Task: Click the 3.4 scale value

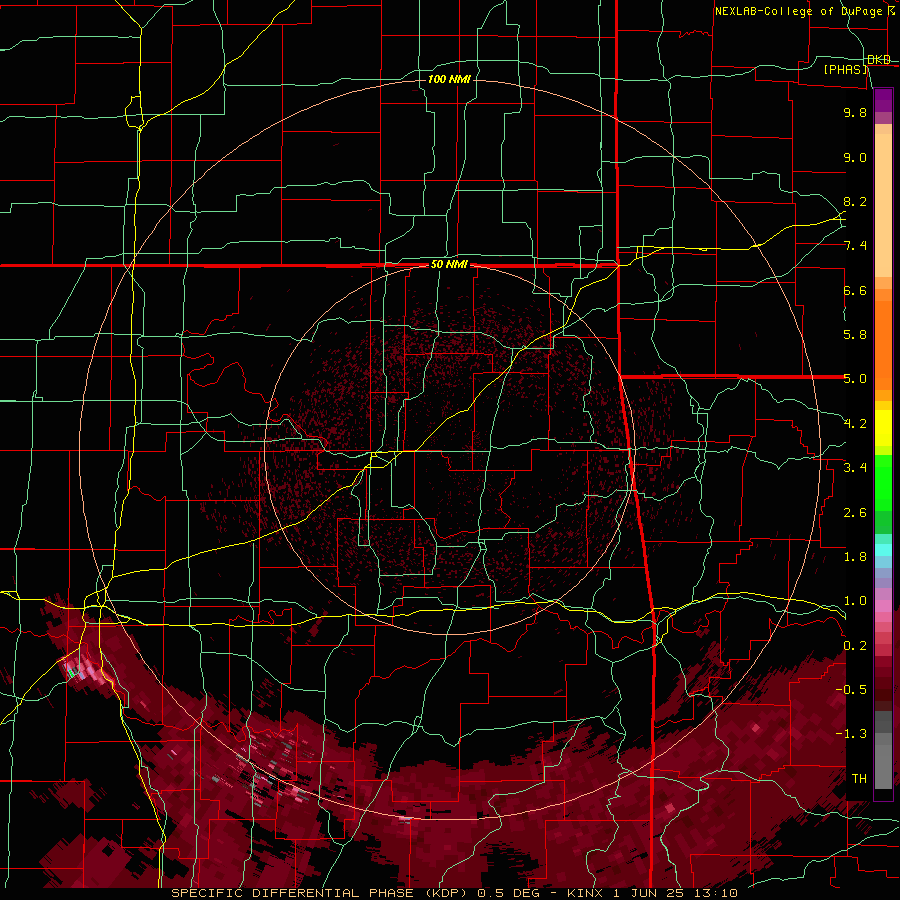Action: point(855,468)
